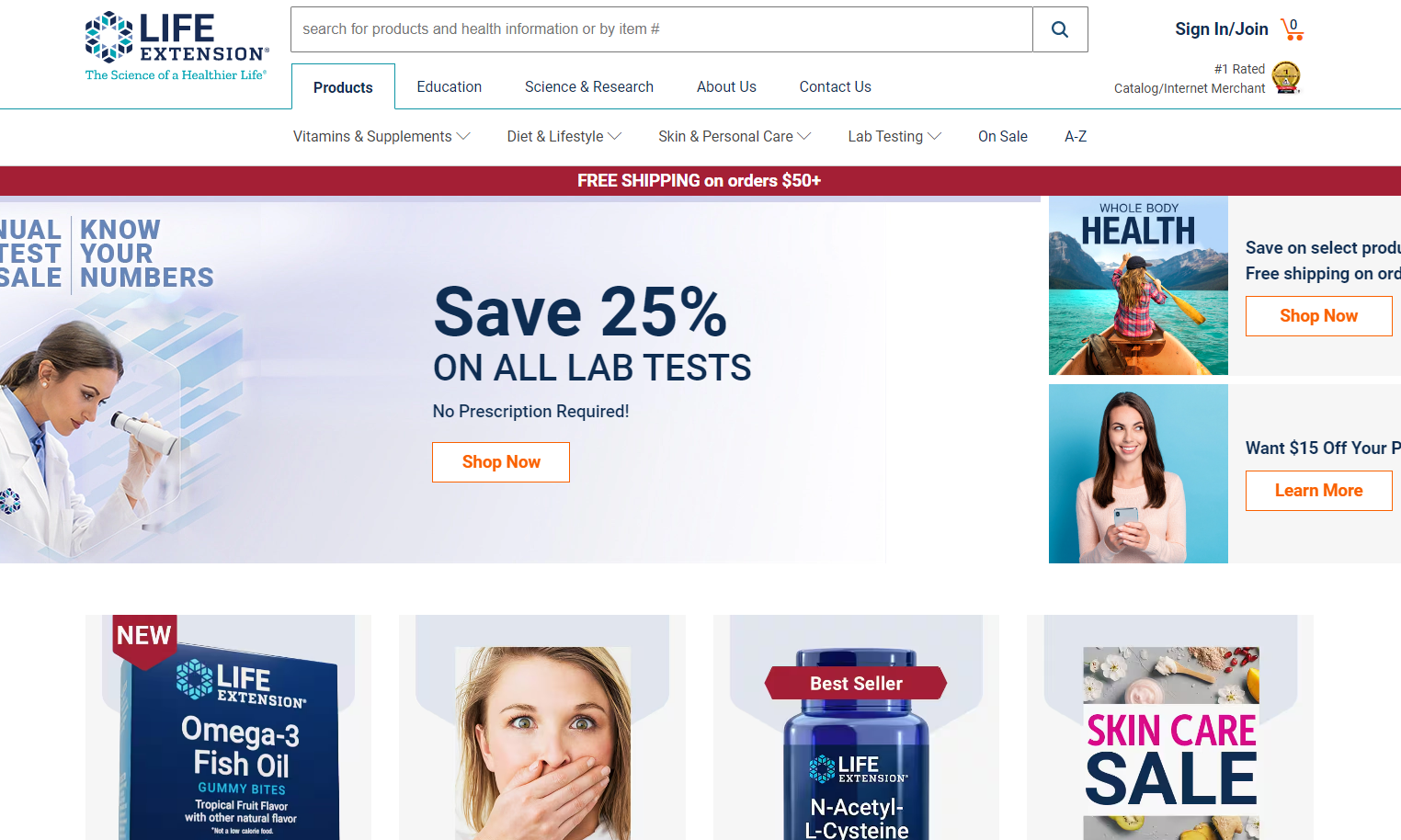The height and width of the screenshot is (840, 1401).
Task: Open Skin & Personal Care dropdown
Action: pos(735,136)
